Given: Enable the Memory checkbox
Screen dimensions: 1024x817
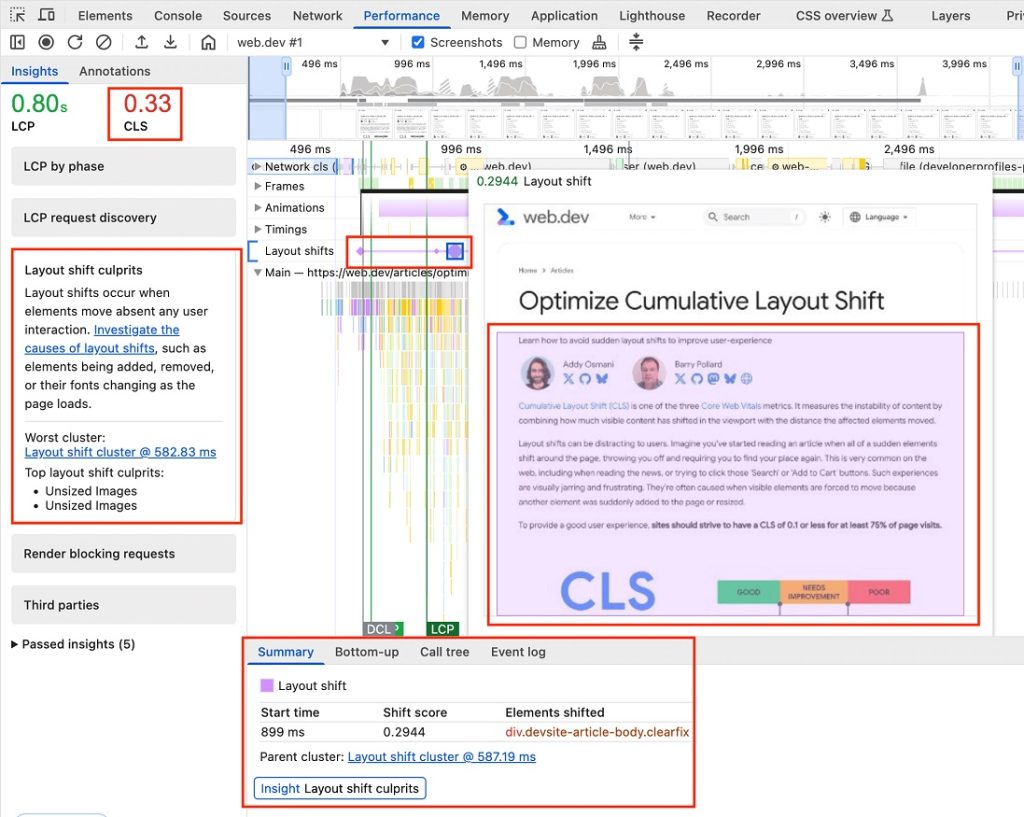Looking at the screenshot, I should (520, 42).
